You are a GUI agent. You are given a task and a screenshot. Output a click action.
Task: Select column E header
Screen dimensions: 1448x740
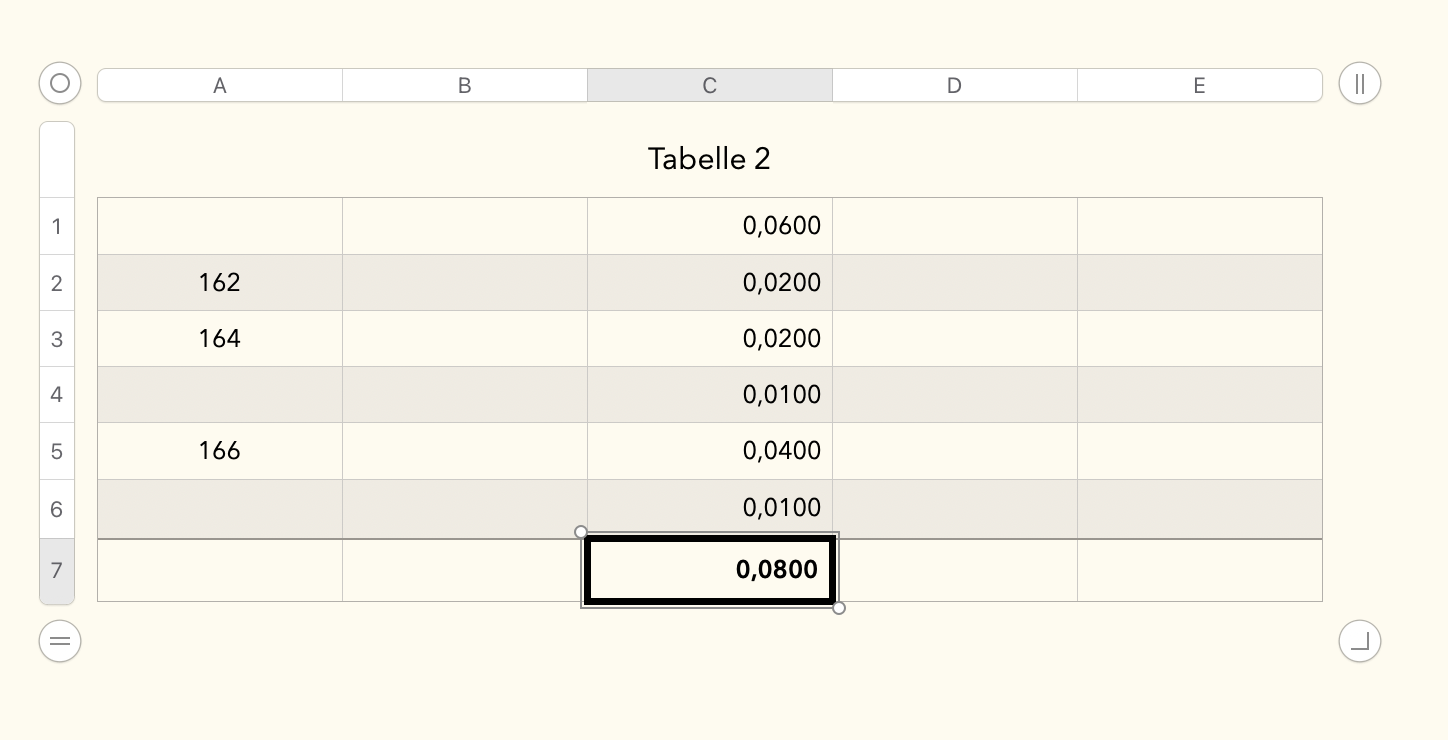pos(1200,86)
